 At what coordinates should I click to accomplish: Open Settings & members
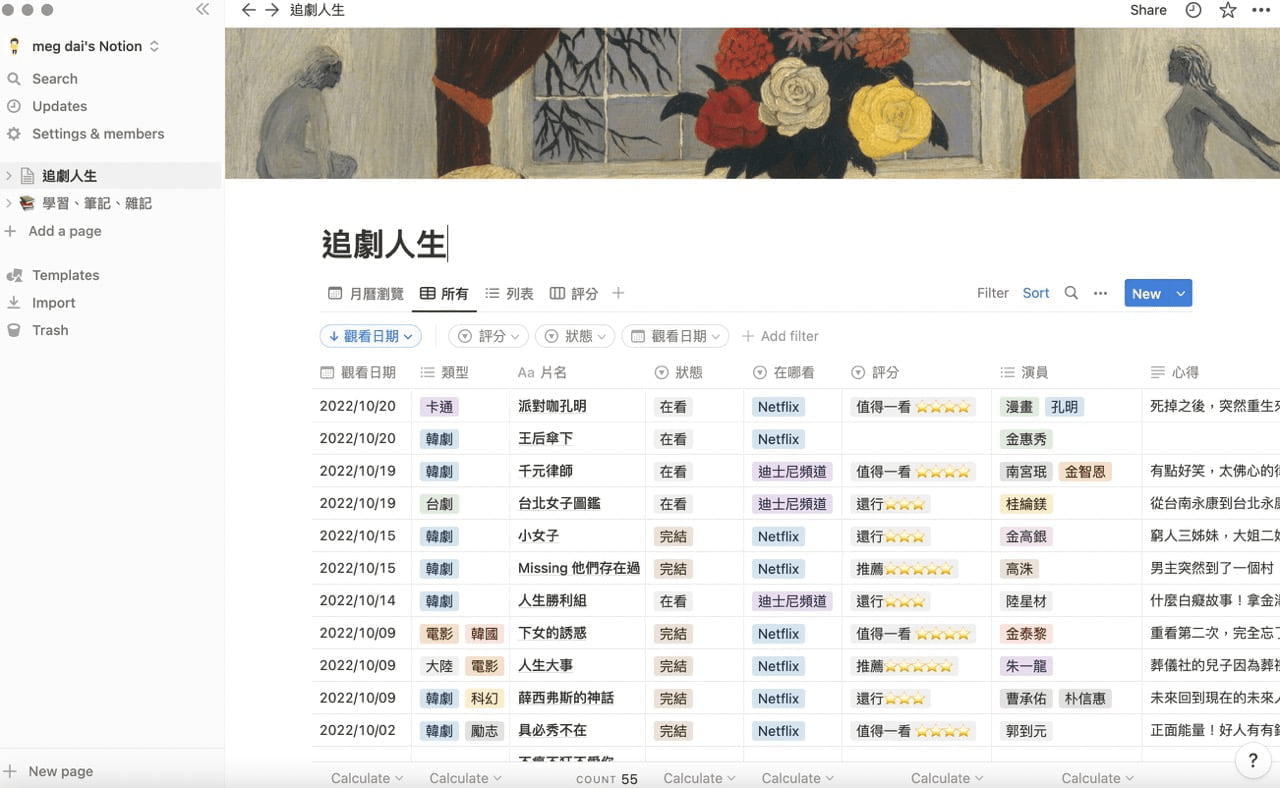point(98,134)
